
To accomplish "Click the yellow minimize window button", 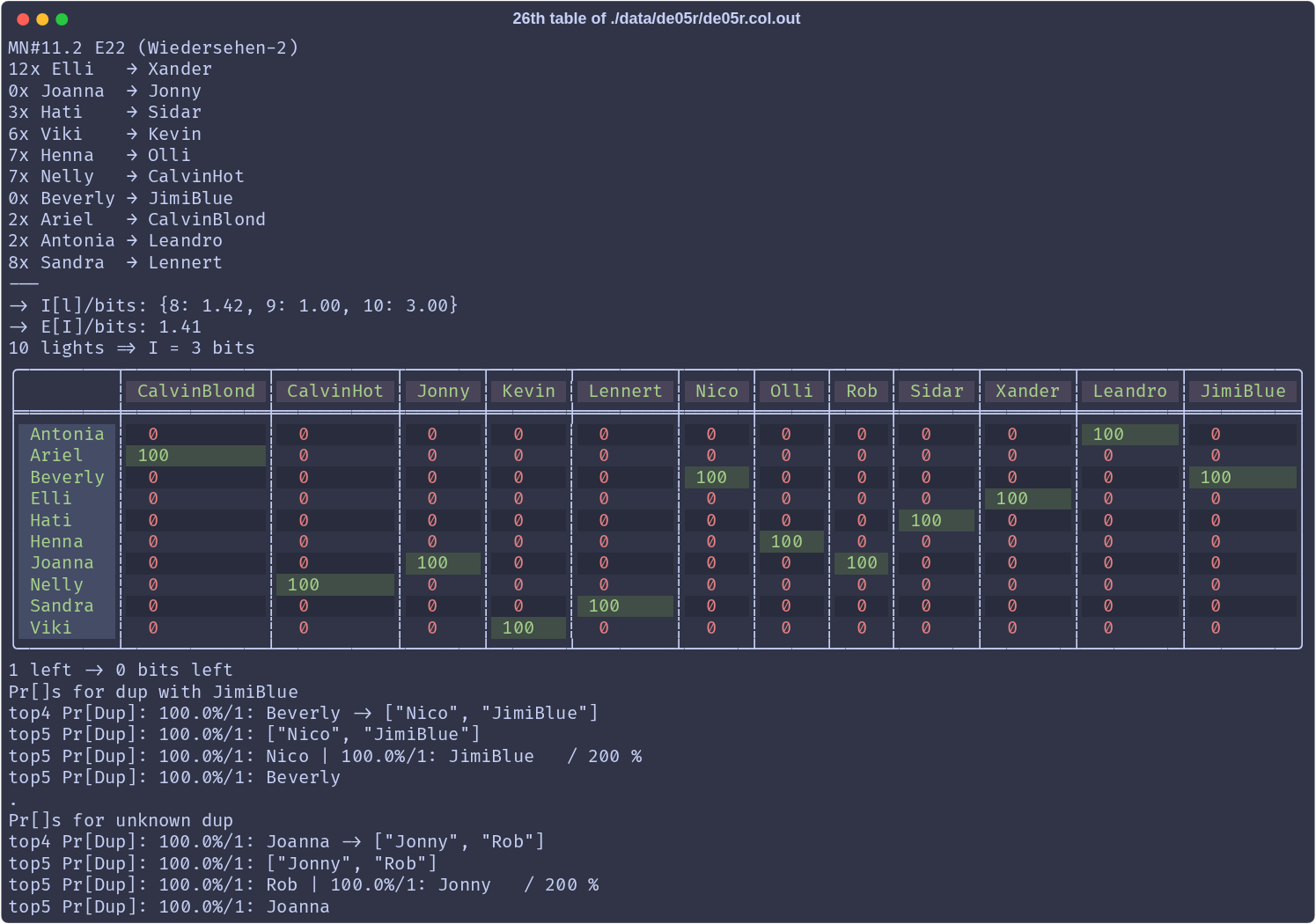I will coord(42,19).
